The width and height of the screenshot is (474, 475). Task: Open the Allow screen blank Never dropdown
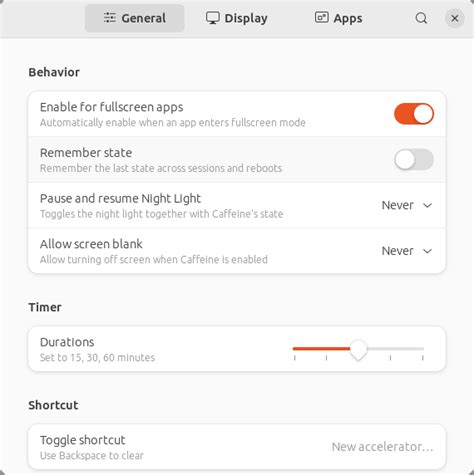click(407, 251)
